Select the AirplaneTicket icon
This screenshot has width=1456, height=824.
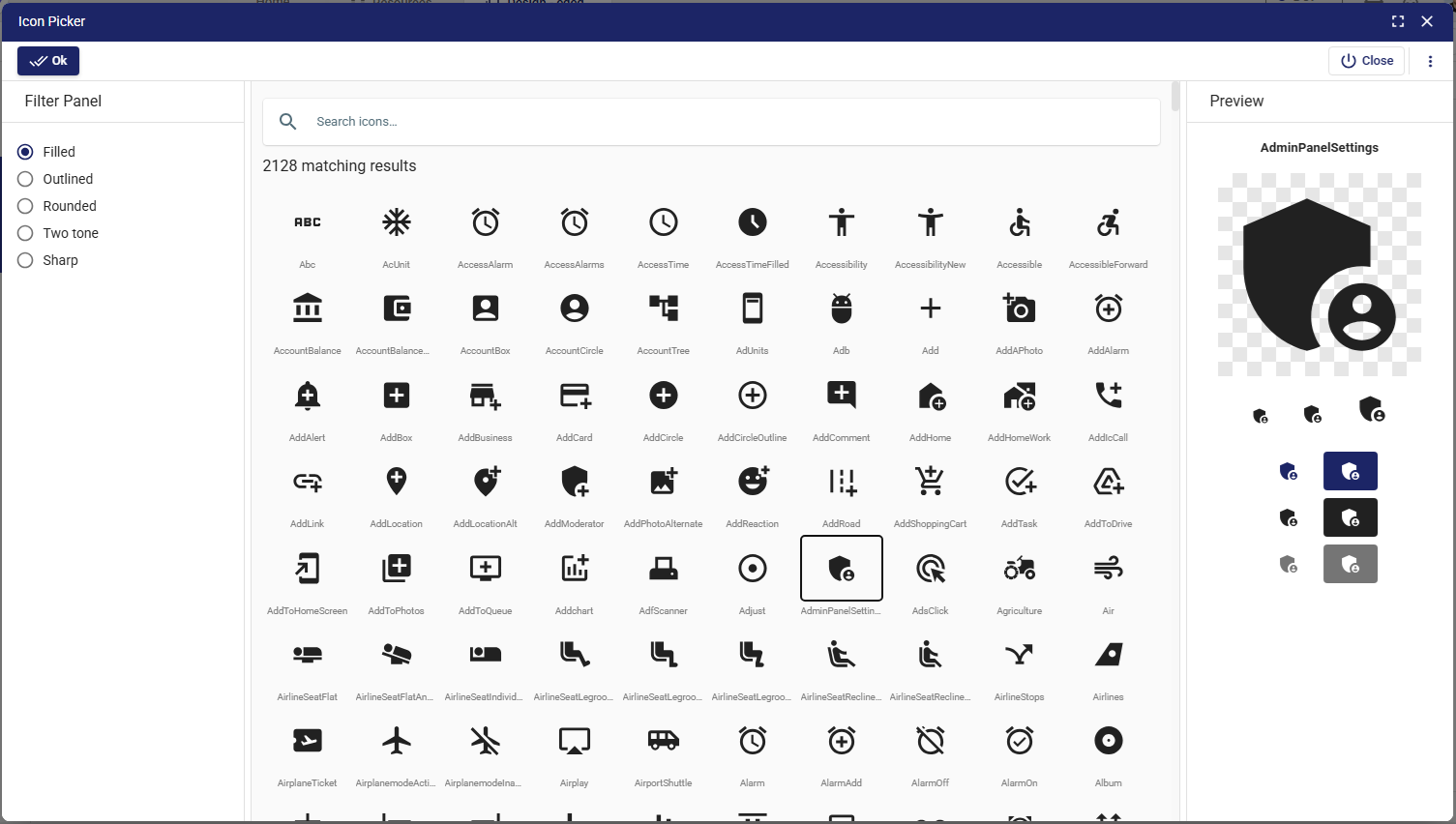307,741
